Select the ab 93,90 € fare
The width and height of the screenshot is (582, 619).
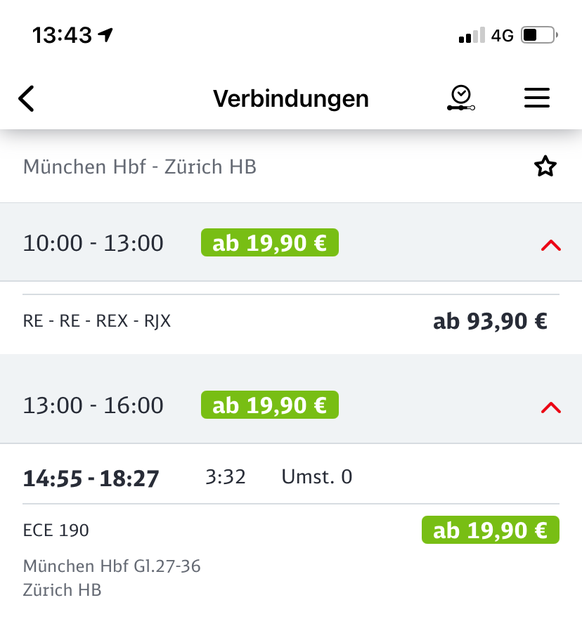(490, 321)
